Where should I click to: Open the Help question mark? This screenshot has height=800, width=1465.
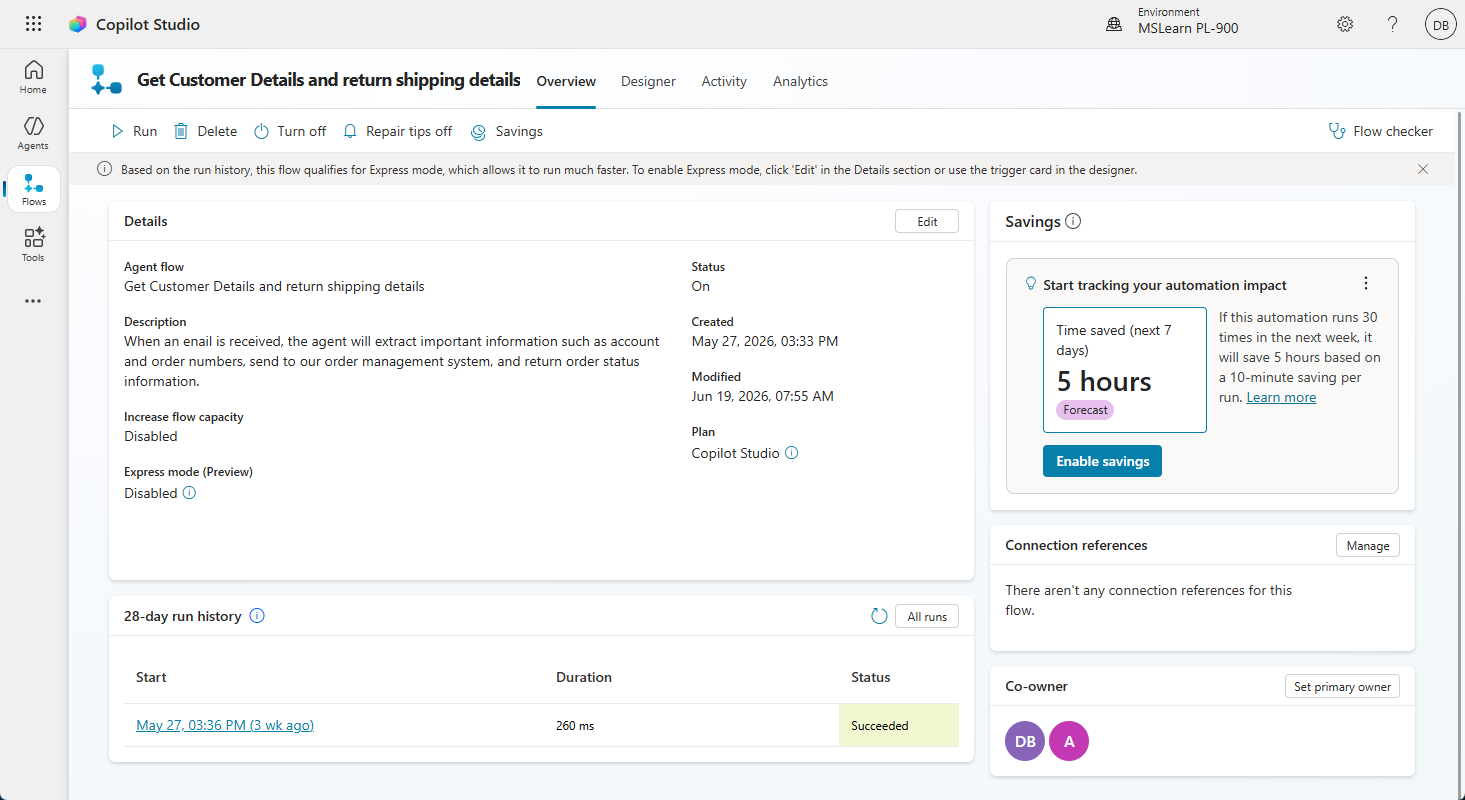pyautogui.click(x=1392, y=24)
